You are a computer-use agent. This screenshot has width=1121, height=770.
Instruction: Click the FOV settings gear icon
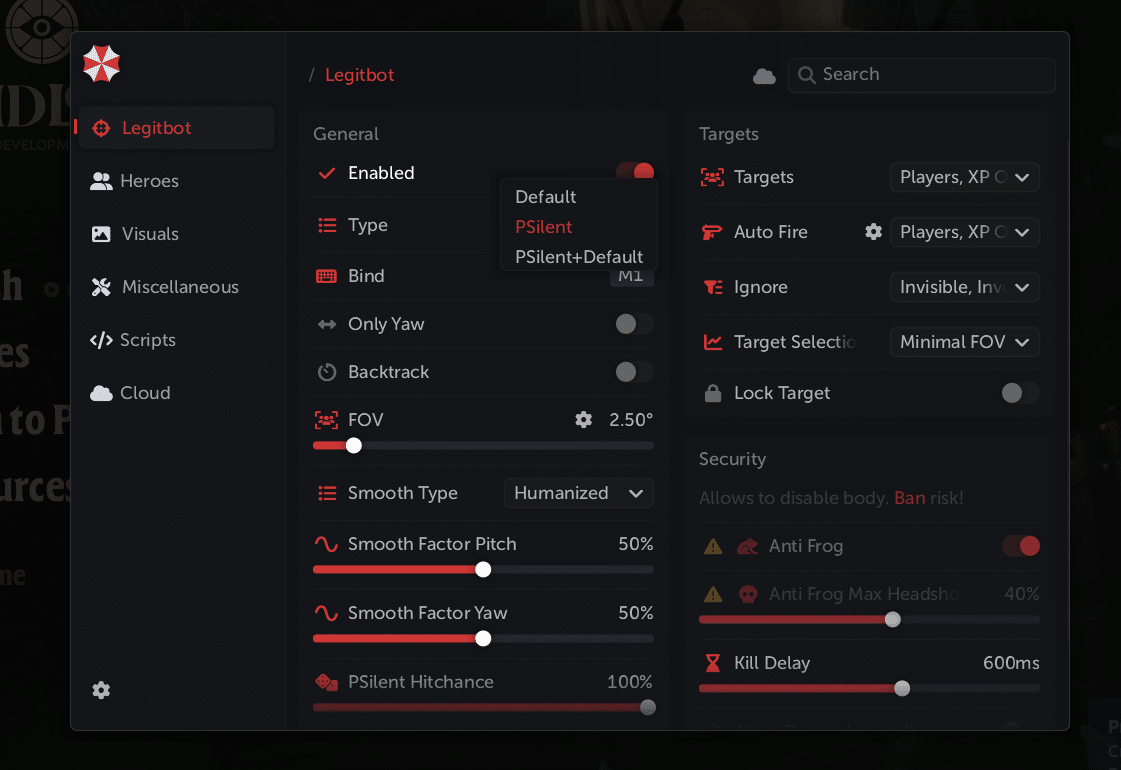(584, 420)
